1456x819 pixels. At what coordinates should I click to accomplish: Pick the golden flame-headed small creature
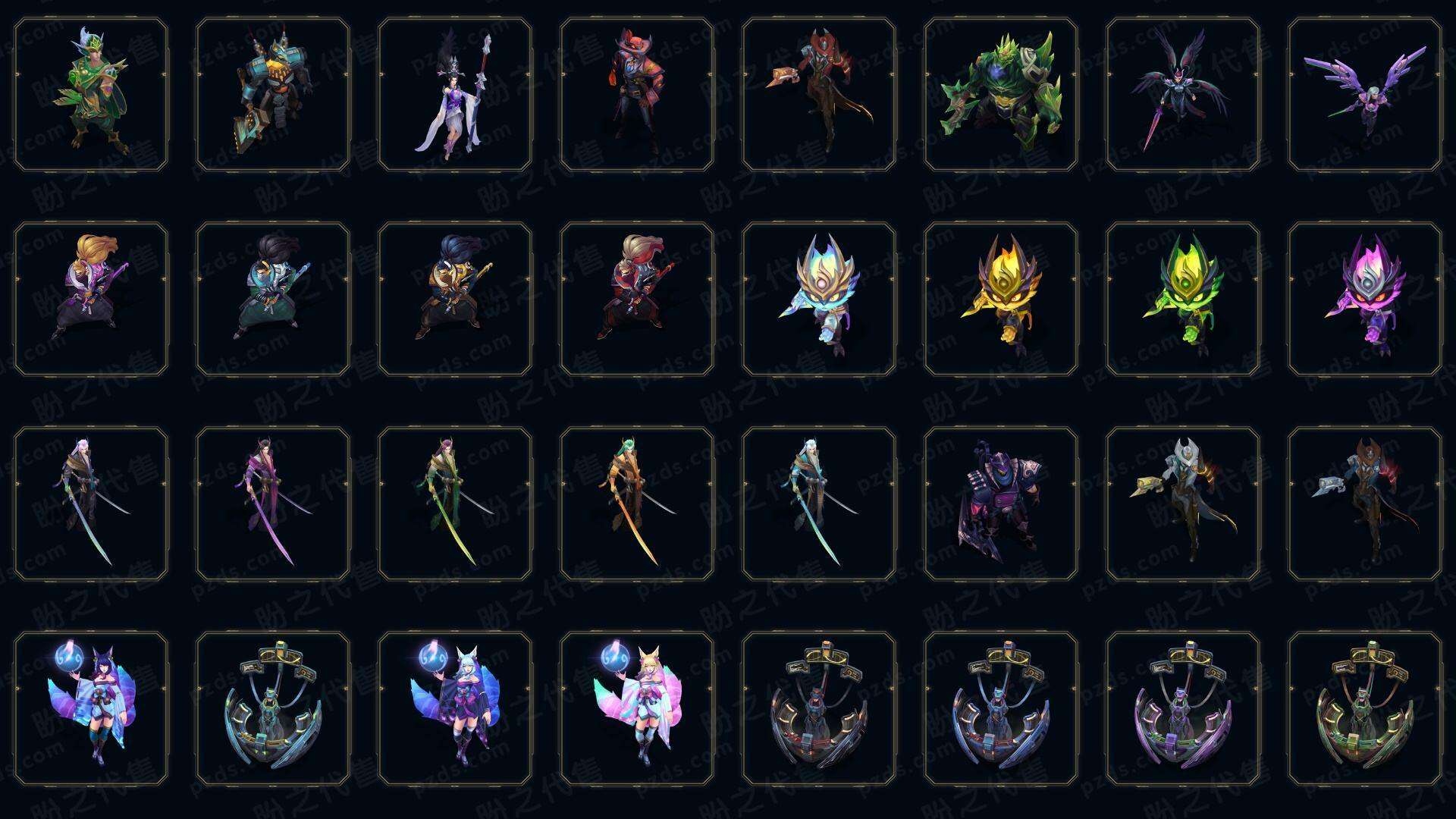coord(1001,299)
